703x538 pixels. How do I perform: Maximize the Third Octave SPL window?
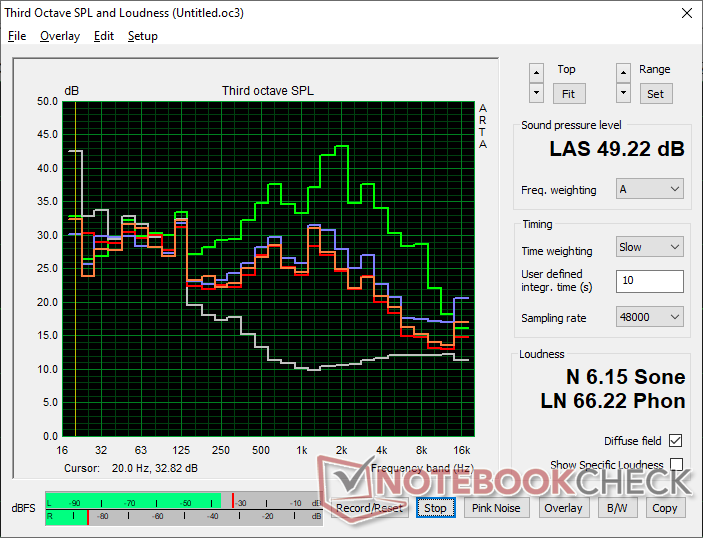(641, 14)
